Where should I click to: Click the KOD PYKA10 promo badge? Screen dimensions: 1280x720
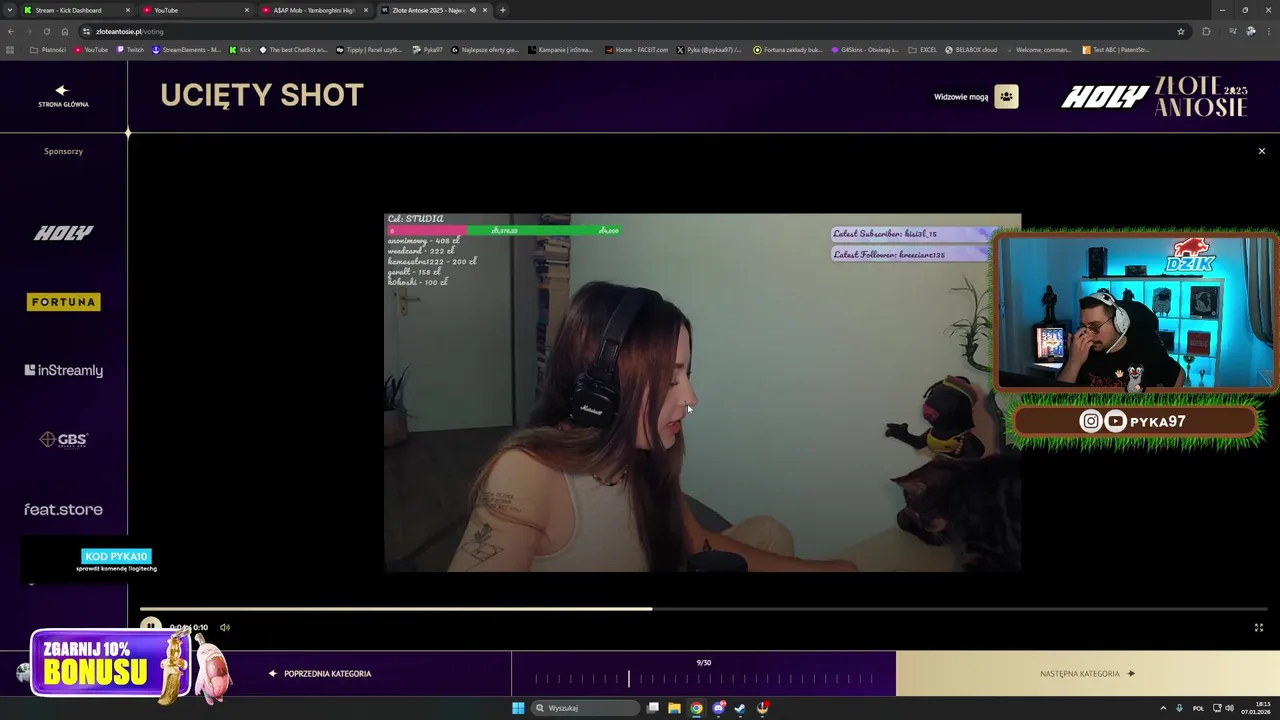coord(116,556)
